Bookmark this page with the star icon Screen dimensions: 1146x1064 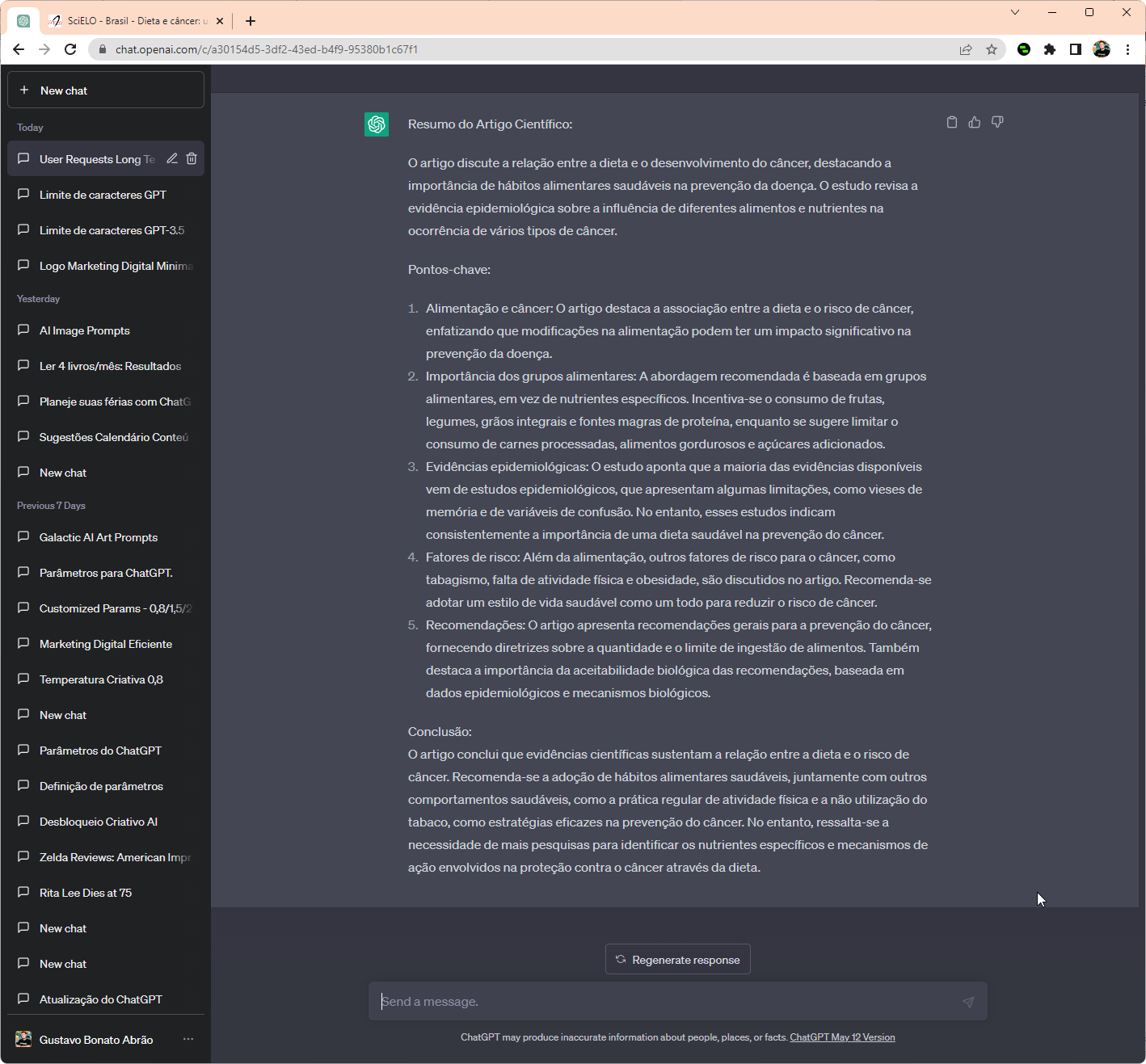click(992, 49)
